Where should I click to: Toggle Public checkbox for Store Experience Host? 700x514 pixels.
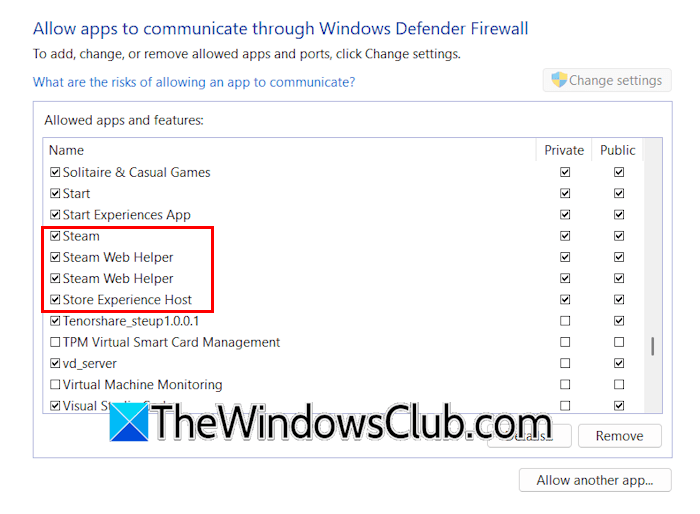(618, 299)
